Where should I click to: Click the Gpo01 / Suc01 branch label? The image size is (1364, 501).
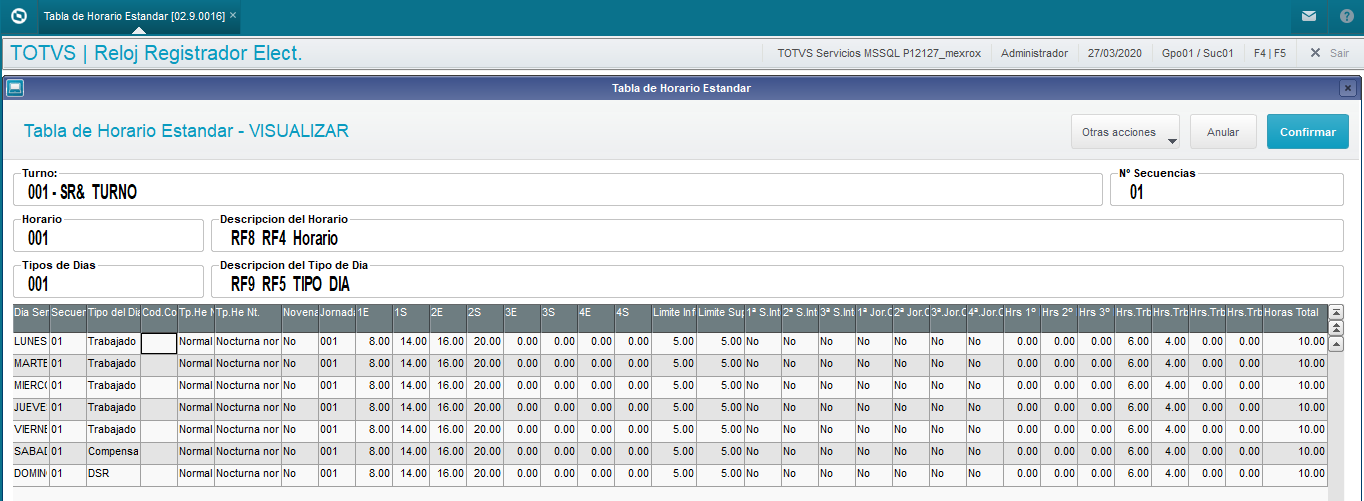point(1198,53)
